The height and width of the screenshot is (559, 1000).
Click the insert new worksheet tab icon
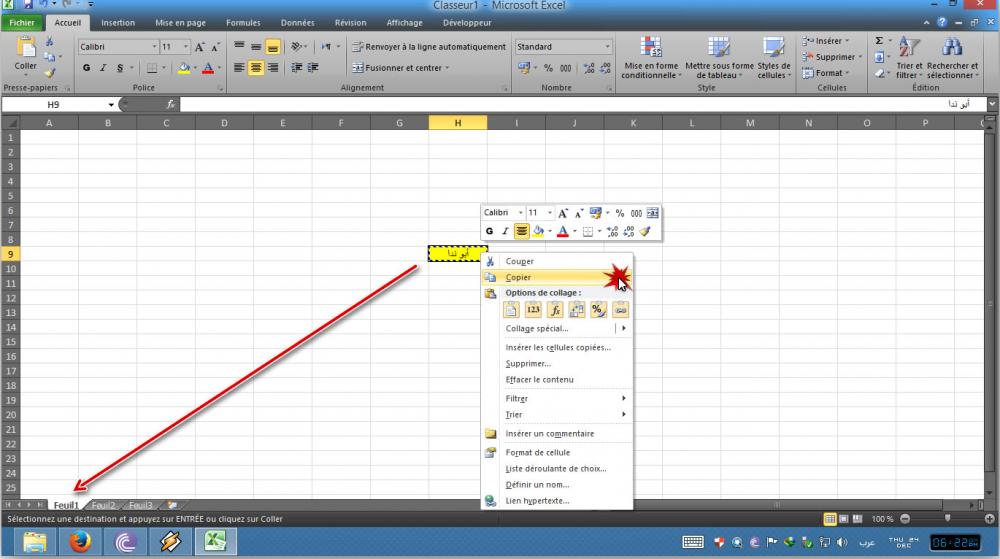172,505
